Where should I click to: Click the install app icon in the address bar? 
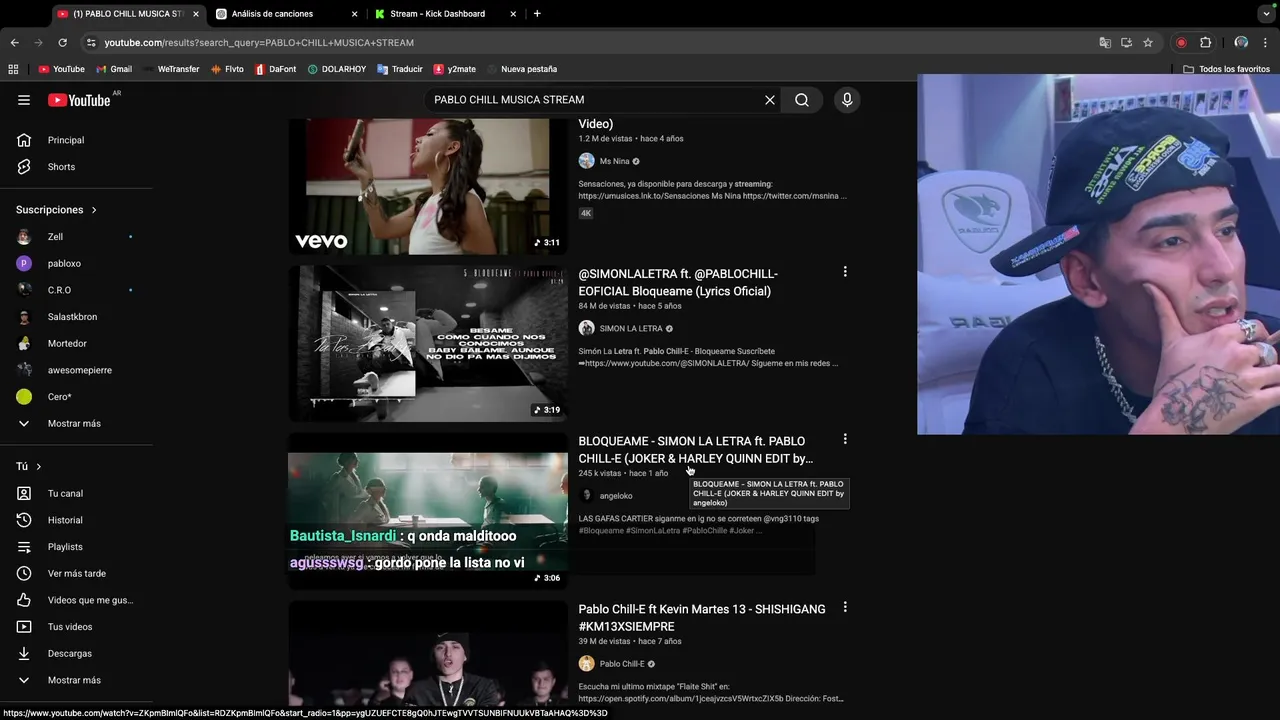[1126, 43]
